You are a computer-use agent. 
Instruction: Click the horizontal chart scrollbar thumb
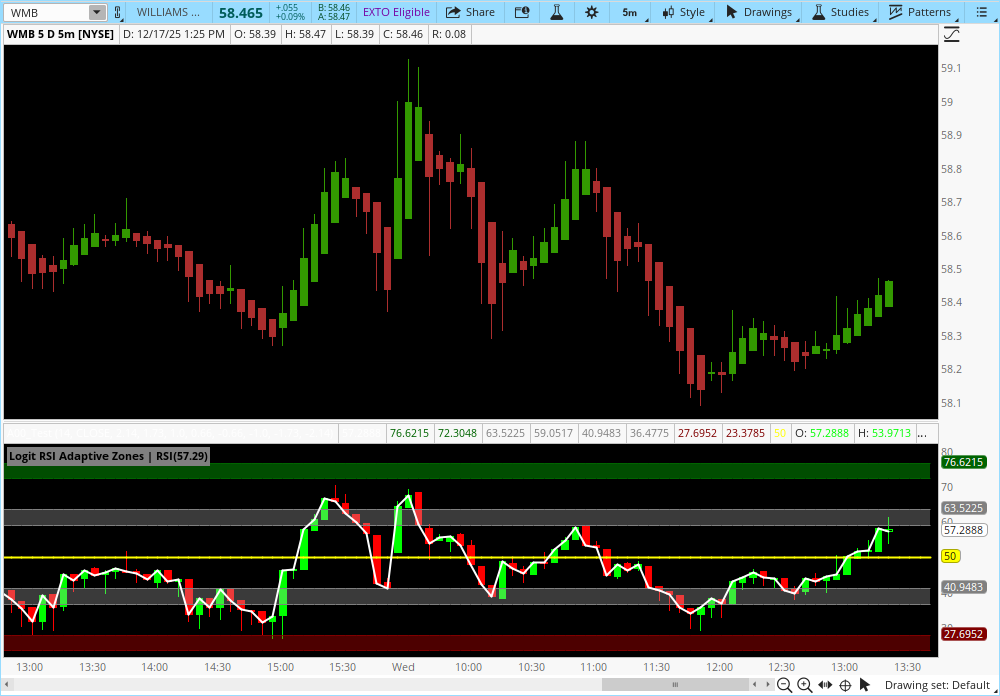[x=674, y=685]
